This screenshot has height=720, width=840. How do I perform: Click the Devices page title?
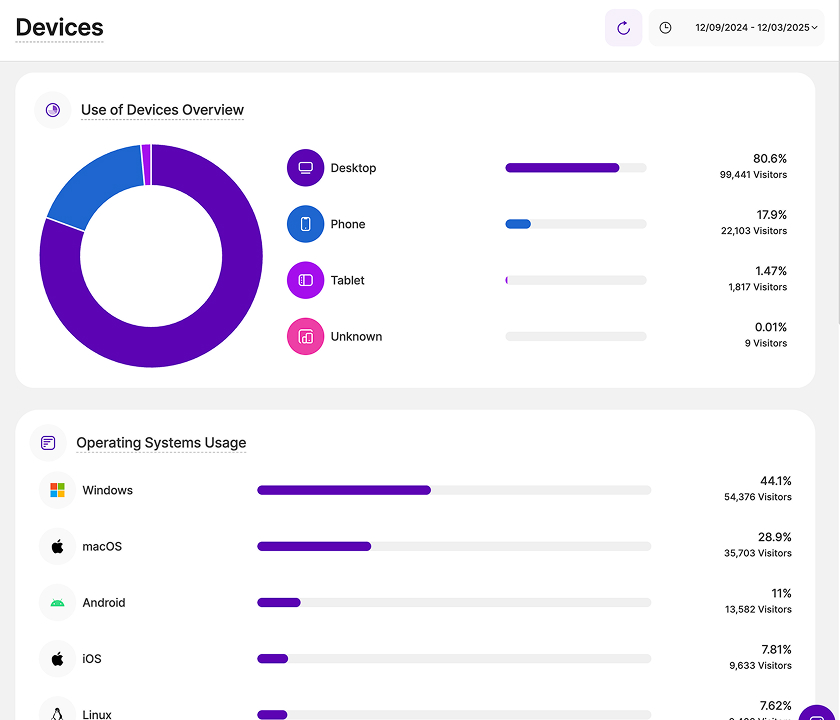[59, 28]
